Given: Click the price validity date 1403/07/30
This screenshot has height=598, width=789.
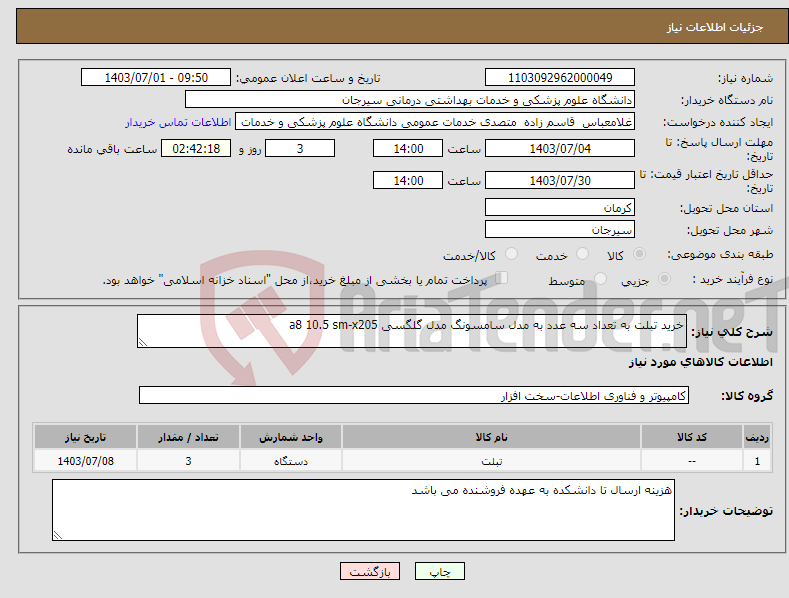Looking at the screenshot, I should point(560,180).
